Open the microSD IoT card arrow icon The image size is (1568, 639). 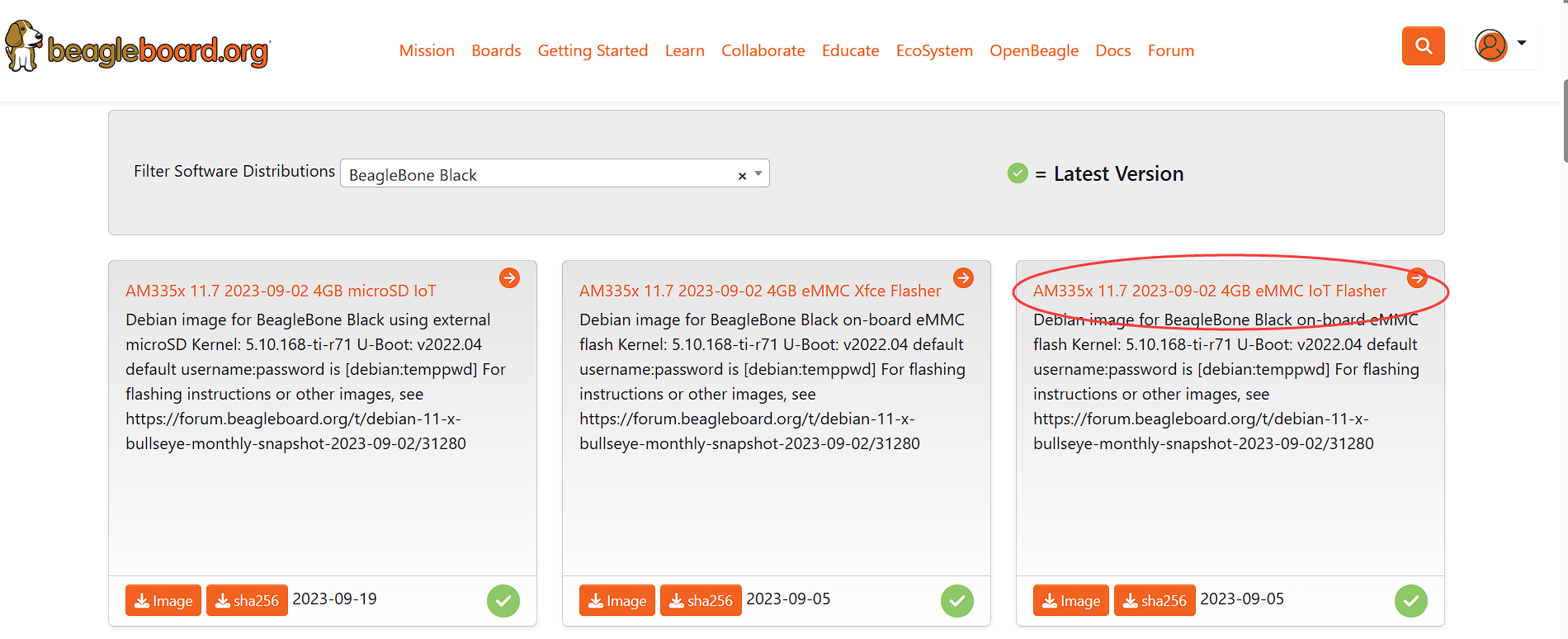tap(509, 278)
